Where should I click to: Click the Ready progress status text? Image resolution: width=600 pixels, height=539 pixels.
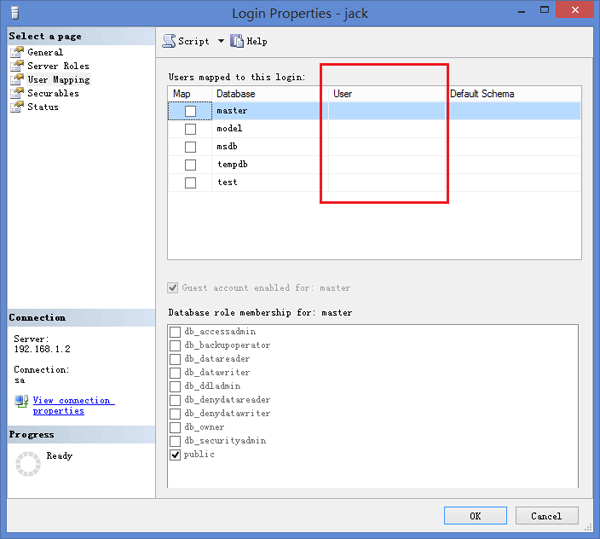pos(59,456)
